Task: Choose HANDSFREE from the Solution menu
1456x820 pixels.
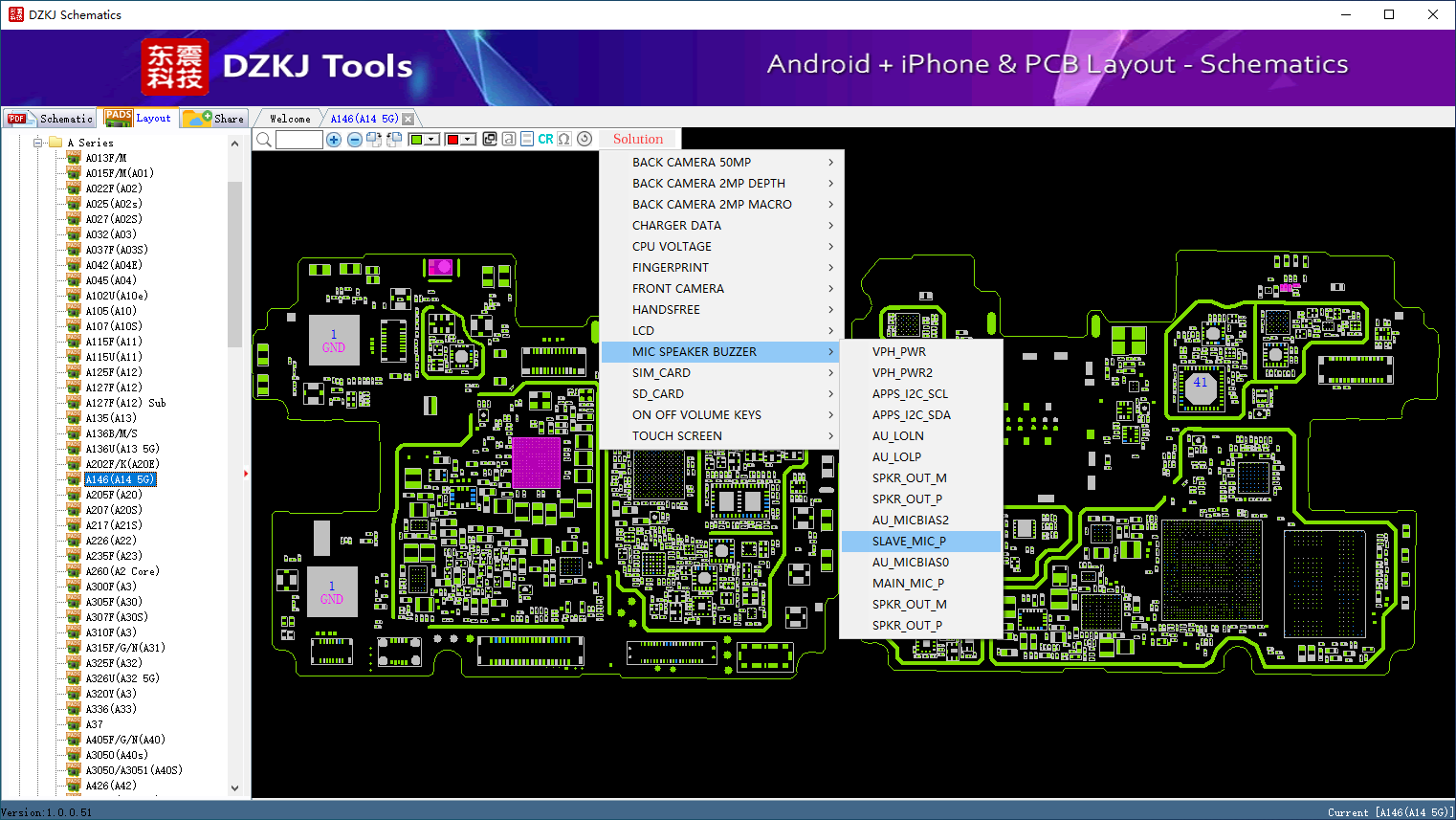Action: tap(722, 309)
